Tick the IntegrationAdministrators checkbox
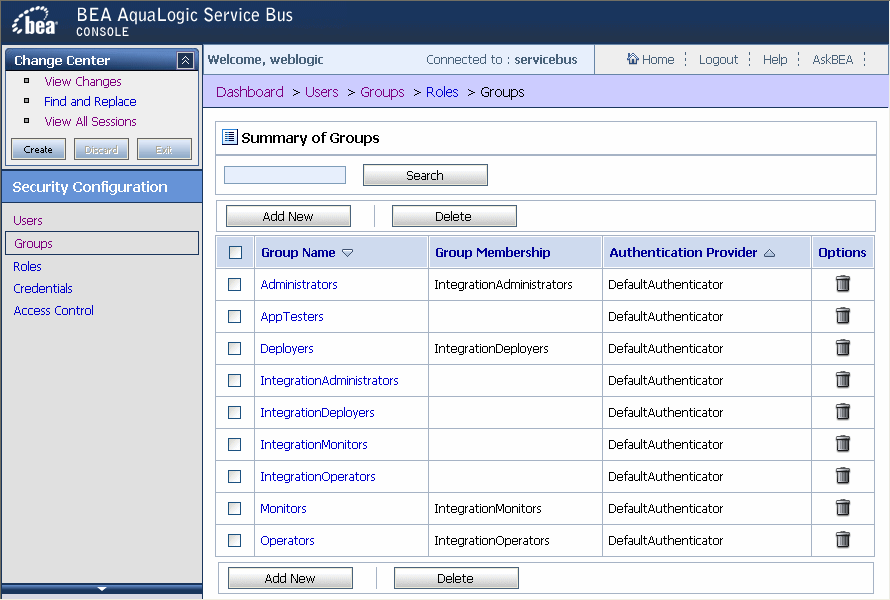 click(x=234, y=380)
